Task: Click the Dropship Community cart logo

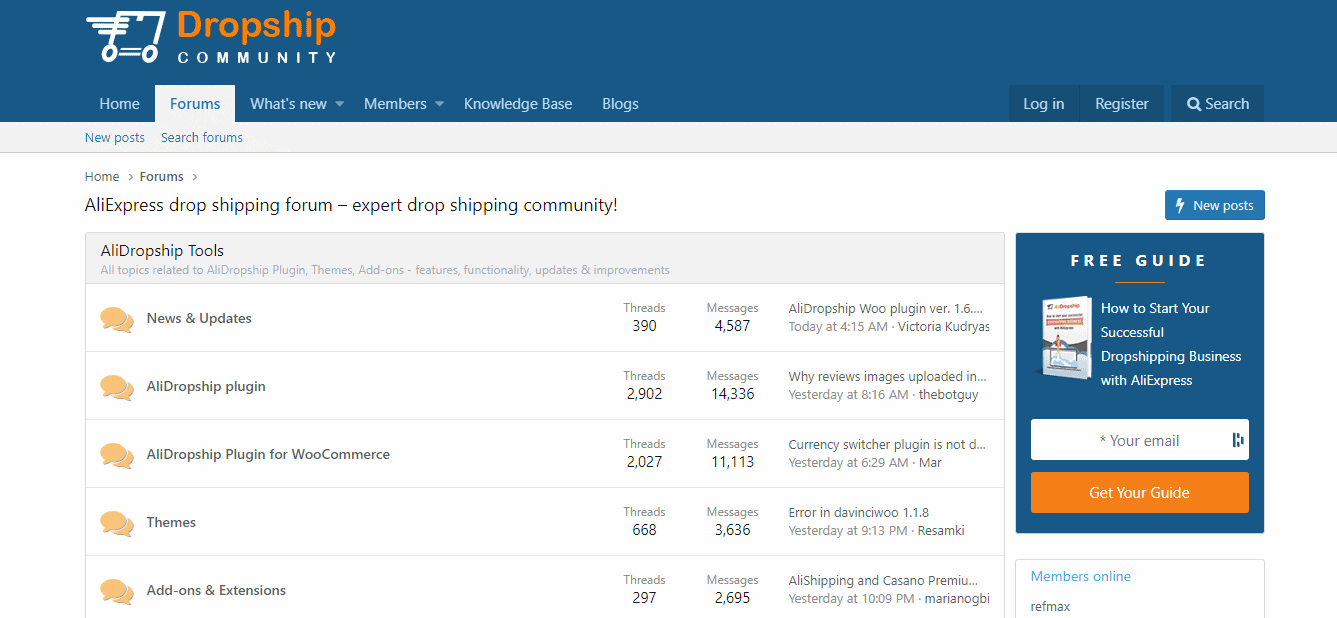Action: point(212,37)
